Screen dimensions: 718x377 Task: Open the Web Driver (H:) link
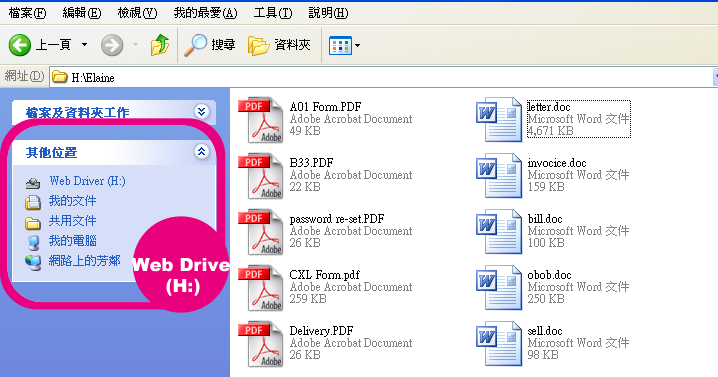pos(87,181)
